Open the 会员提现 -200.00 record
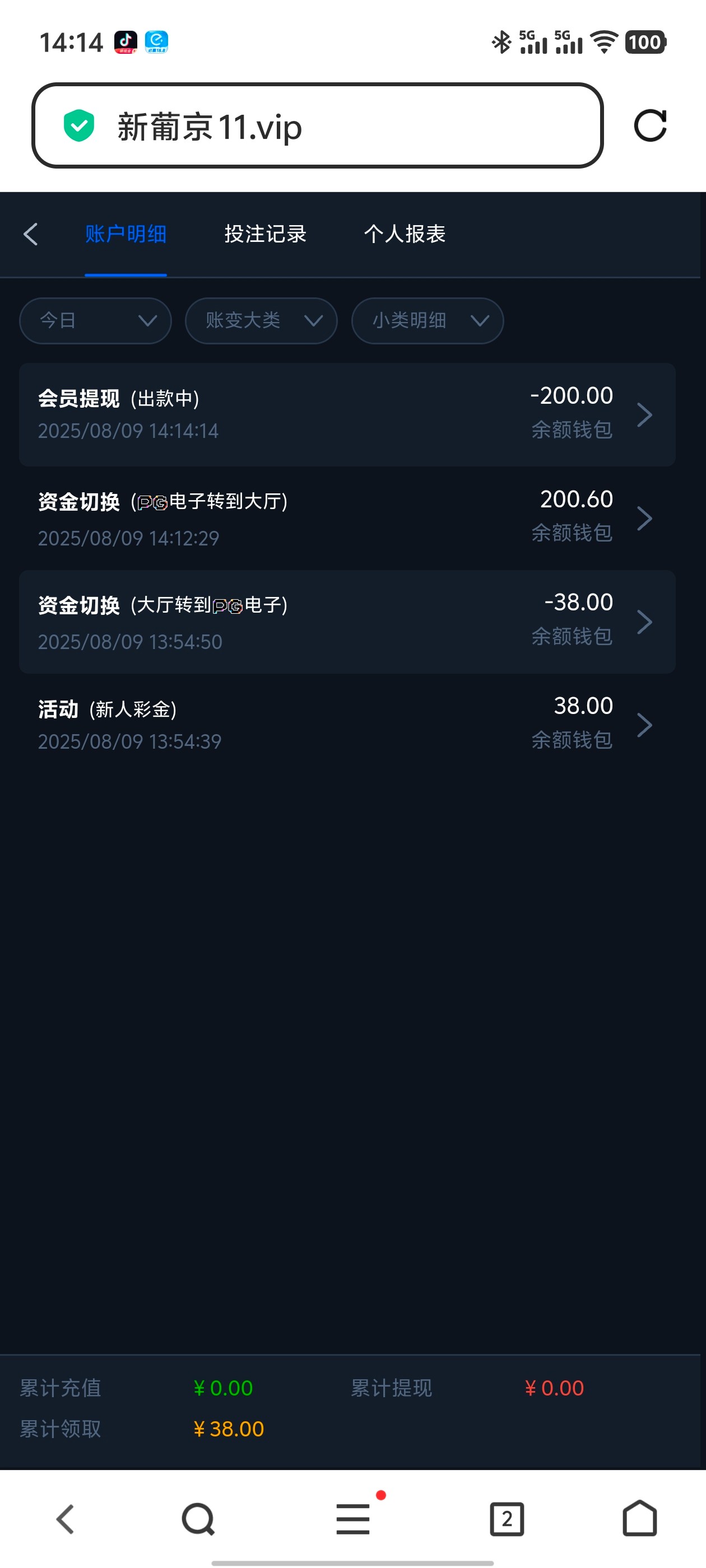This screenshot has height=1568, width=706. pyautogui.click(x=347, y=414)
